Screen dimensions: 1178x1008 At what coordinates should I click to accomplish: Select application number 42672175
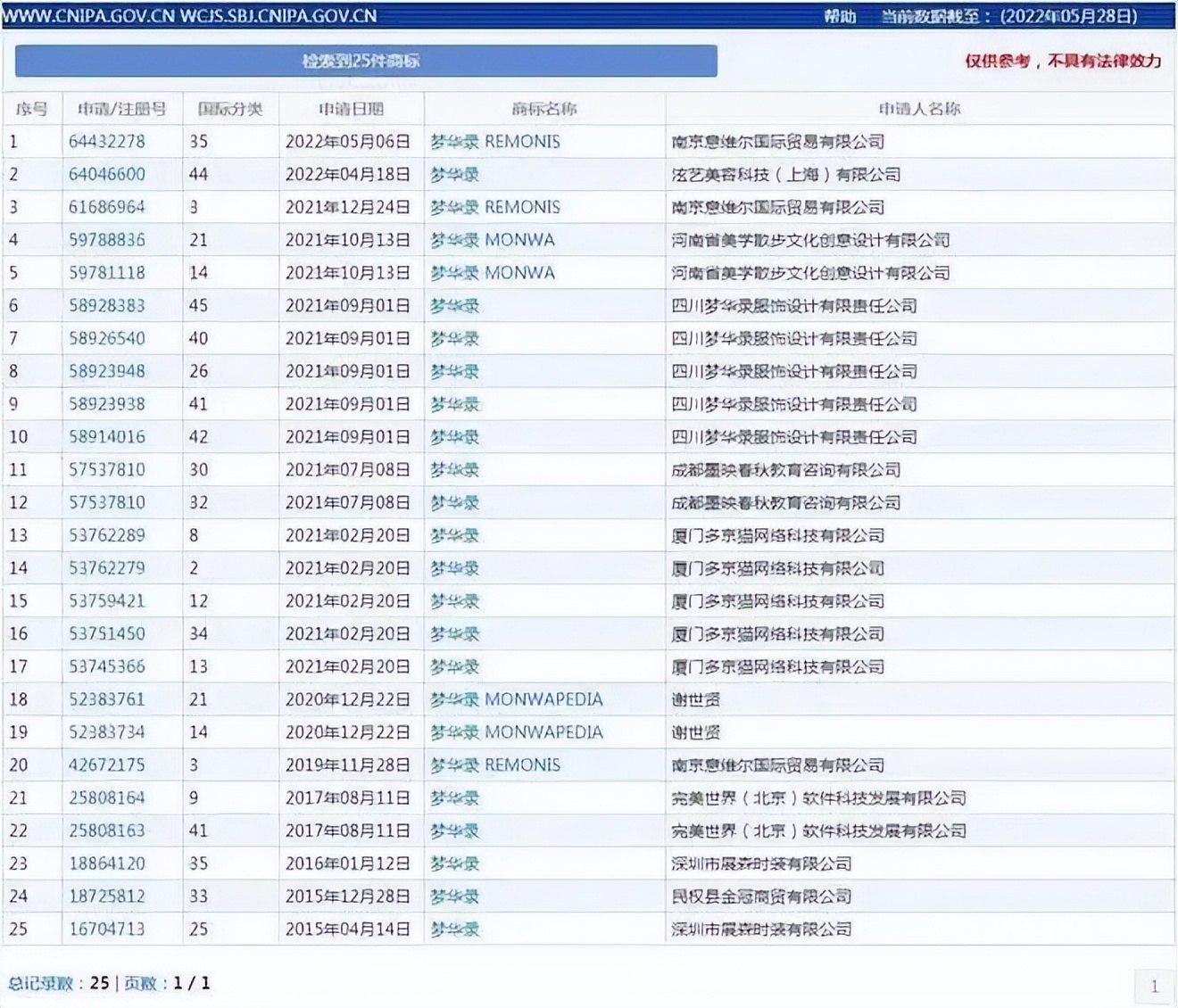pos(106,765)
